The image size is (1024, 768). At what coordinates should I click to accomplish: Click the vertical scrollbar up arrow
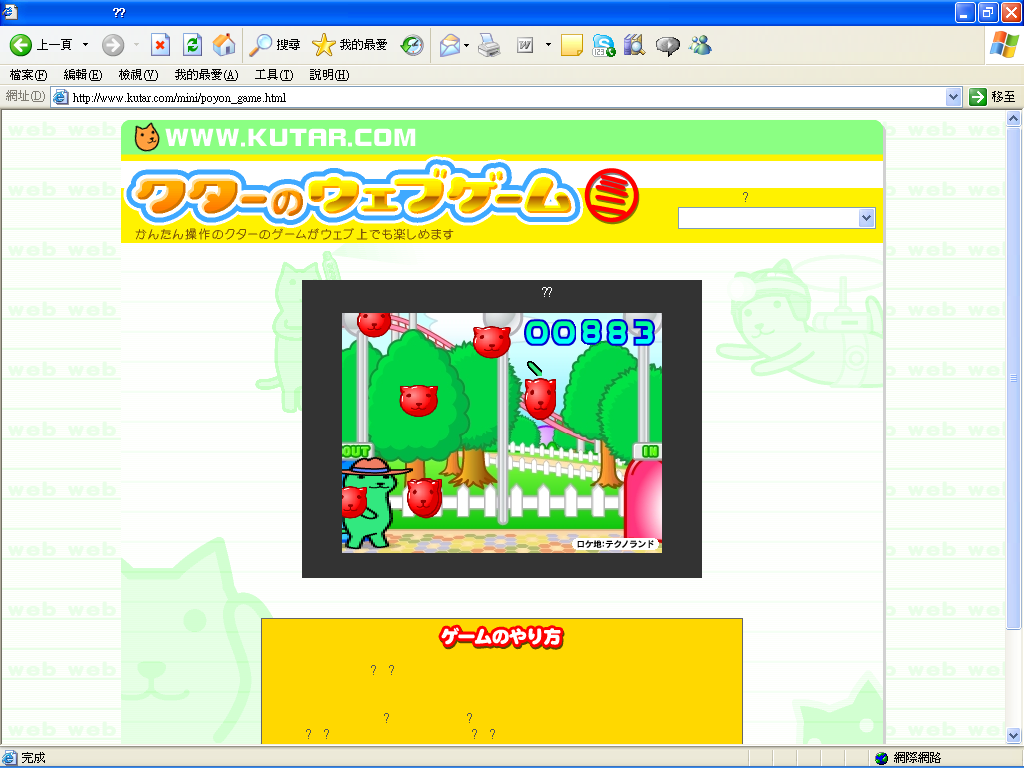(1014, 118)
